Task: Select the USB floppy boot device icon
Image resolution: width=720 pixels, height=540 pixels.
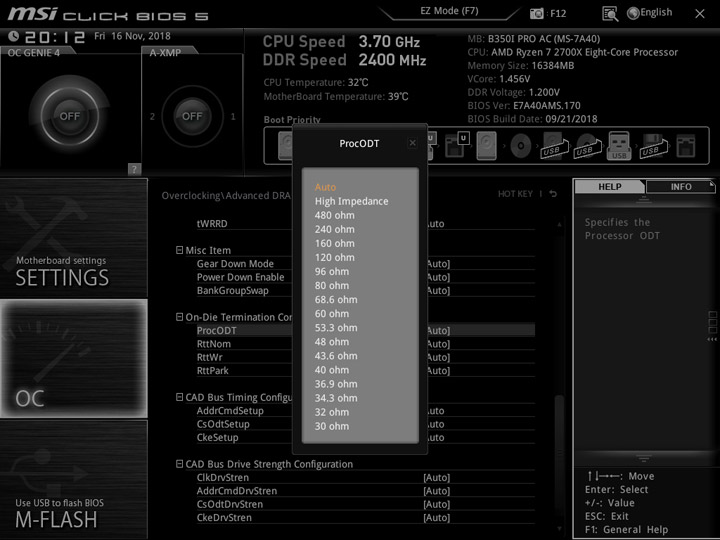Action: (x=652, y=146)
